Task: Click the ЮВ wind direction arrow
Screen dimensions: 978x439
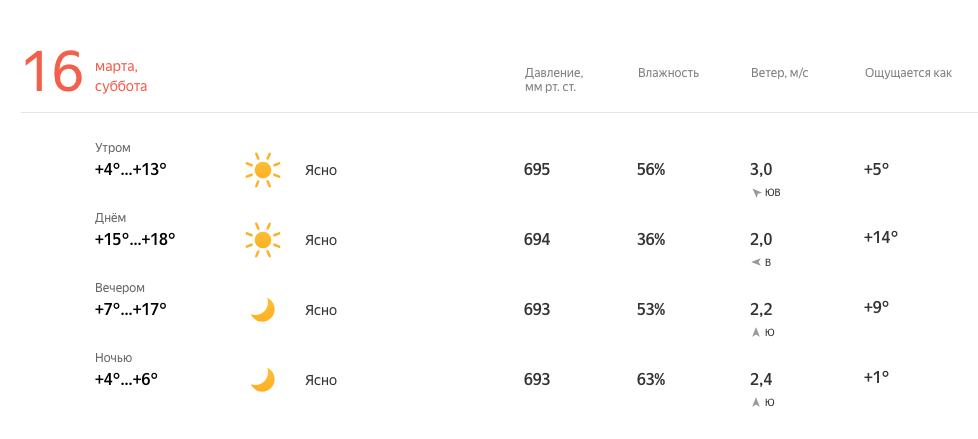Action: click(757, 193)
